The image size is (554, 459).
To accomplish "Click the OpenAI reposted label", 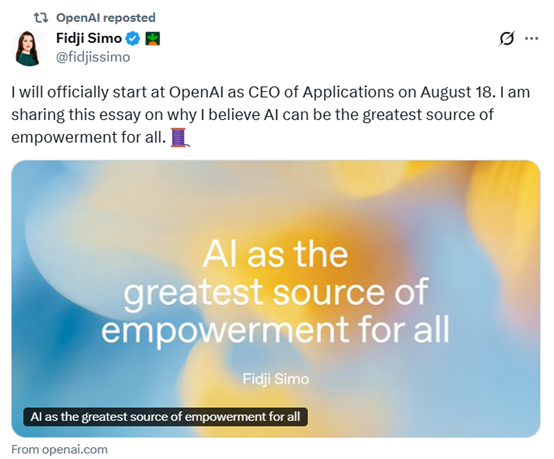I will (106, 18).
